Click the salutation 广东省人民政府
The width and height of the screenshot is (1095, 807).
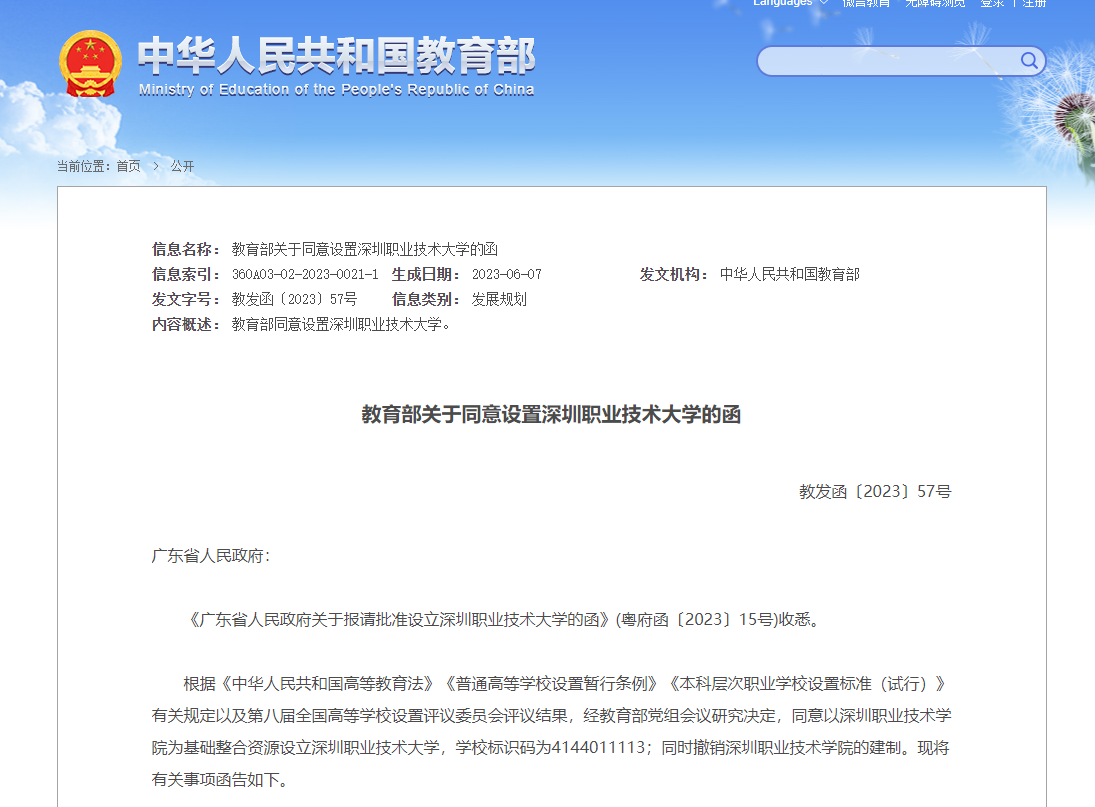(x=211, y=556)
